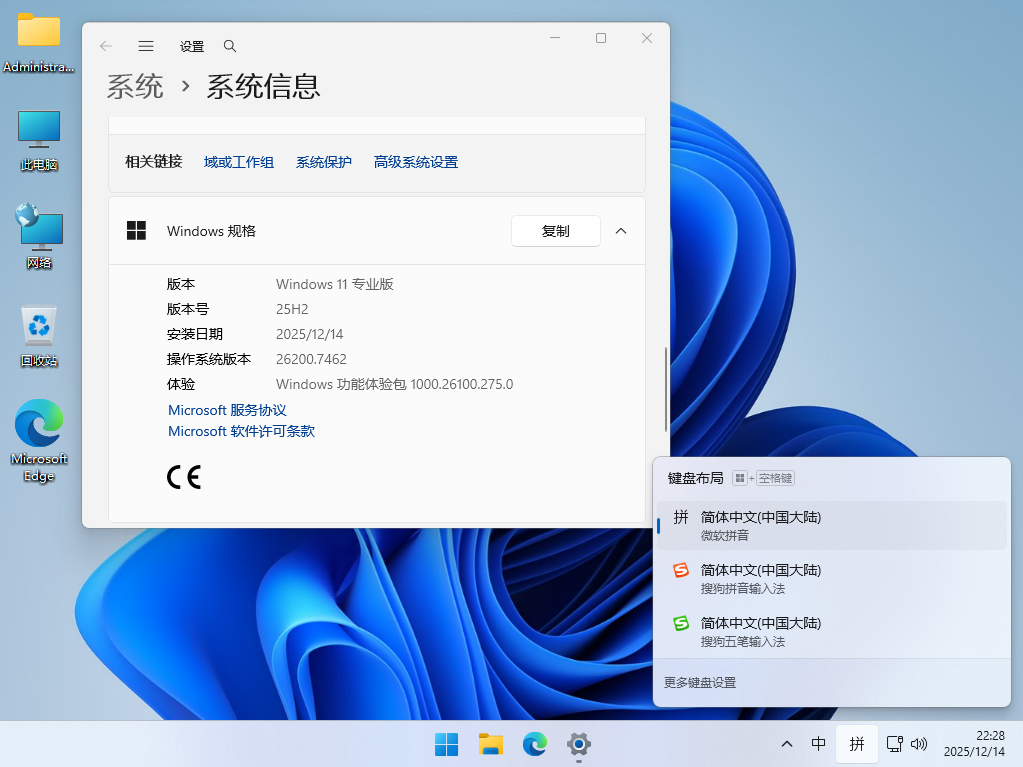Click the 安装日期 label
Image resolution: width=1023 pixels, height=767 pixels.
click(x=194, y=334)
